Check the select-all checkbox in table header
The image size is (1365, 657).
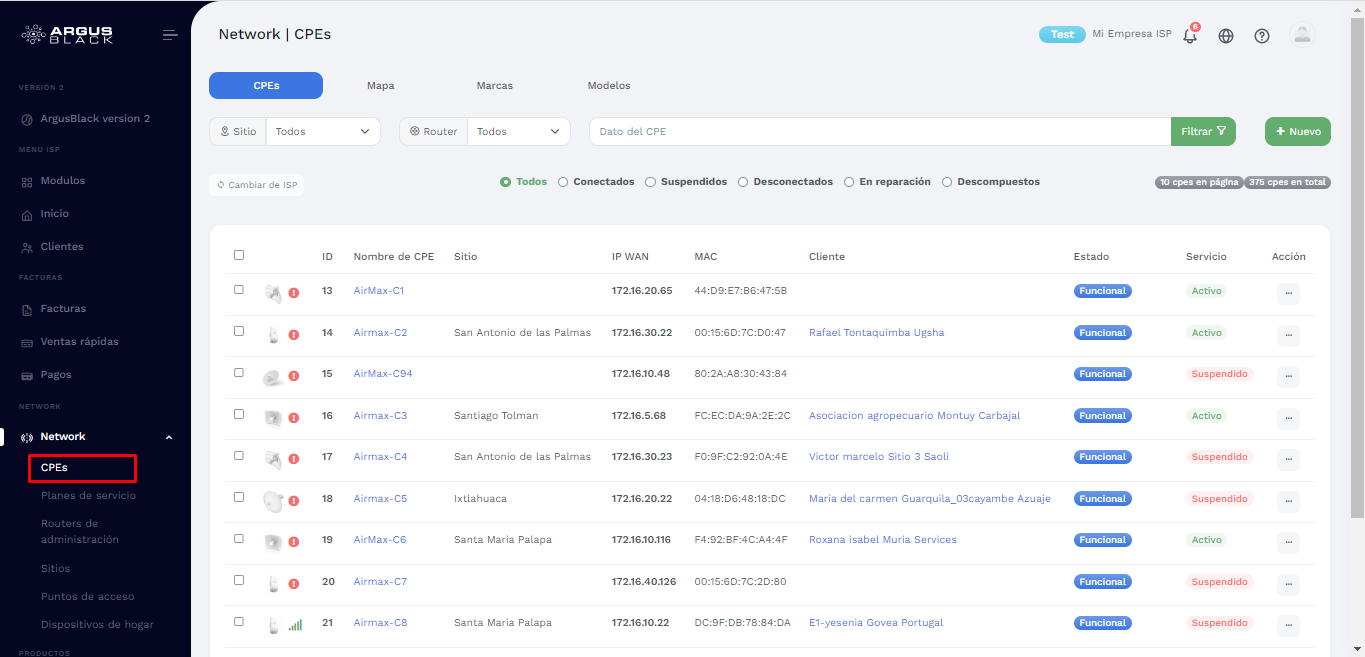(239, 255)
